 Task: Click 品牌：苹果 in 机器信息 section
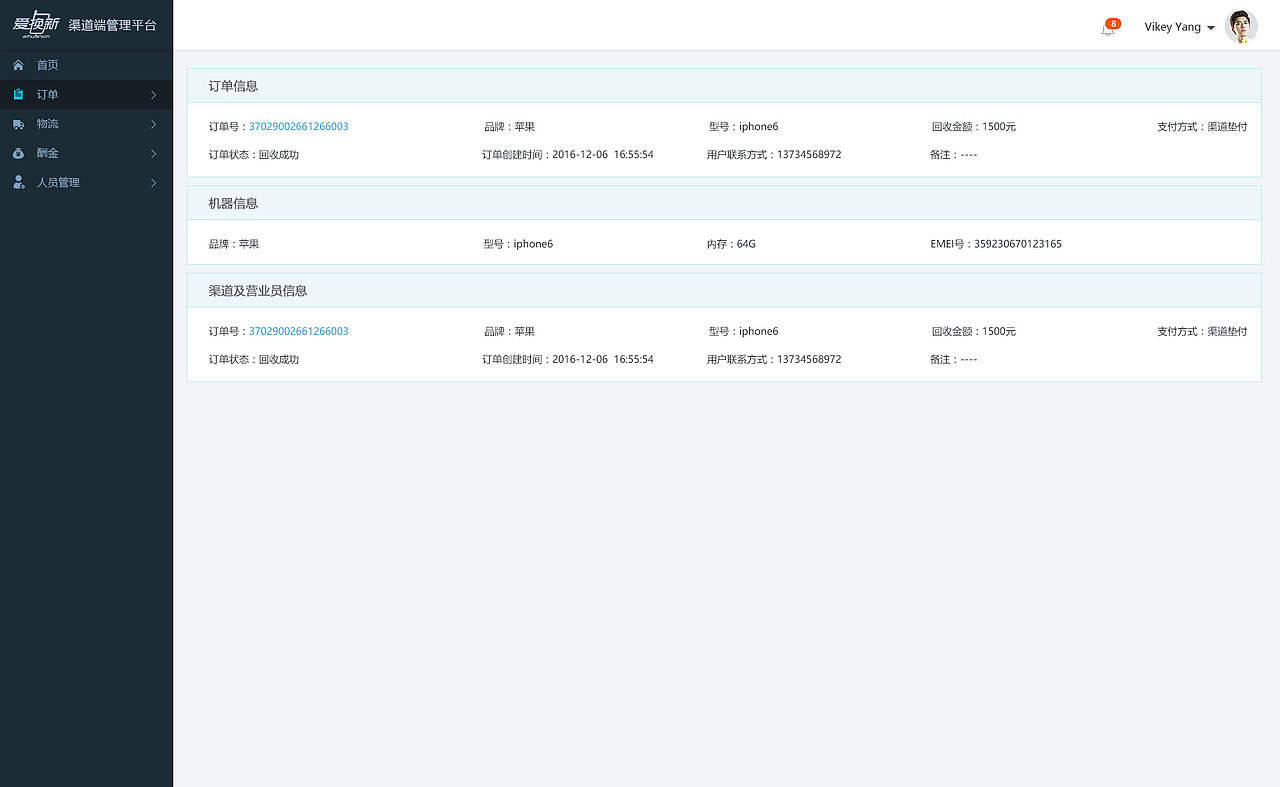(x=234, y=244)
